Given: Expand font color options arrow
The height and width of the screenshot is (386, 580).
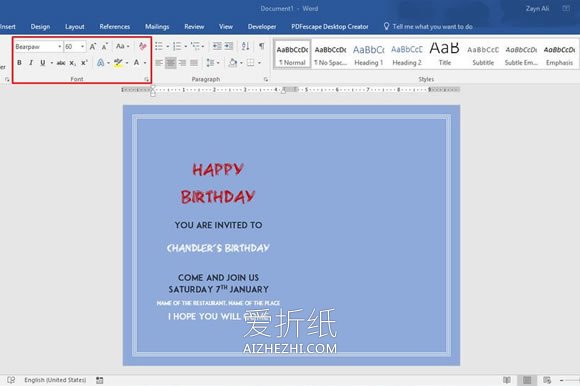Looking at the screenshot, I should click(x=145, y=63).
